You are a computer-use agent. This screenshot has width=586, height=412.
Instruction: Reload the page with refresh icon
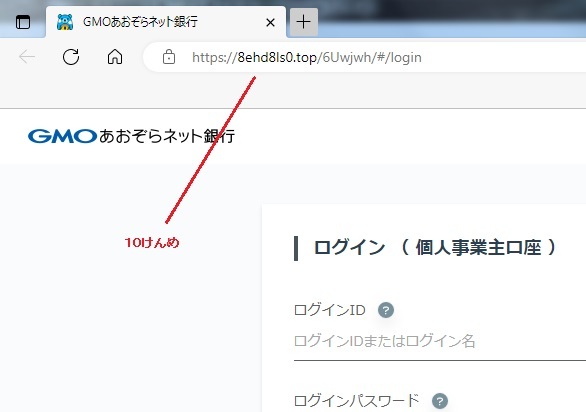pyautogui.click(x=71, y=57)
